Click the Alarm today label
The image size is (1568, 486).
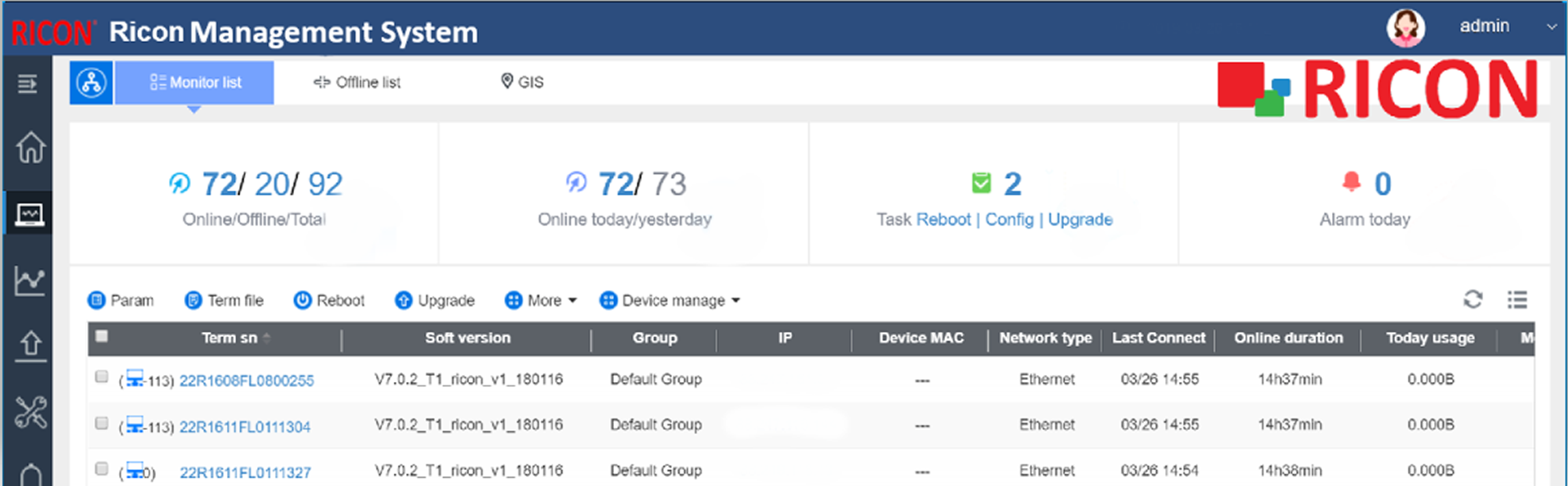click(1365, 220)
